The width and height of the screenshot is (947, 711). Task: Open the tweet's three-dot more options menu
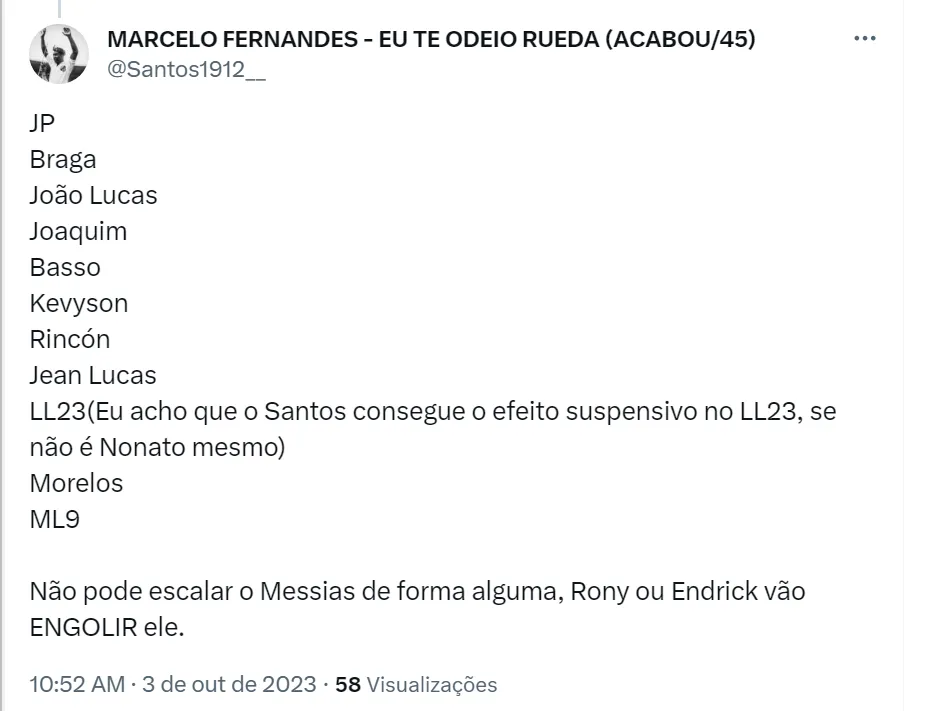click(865, 39)
